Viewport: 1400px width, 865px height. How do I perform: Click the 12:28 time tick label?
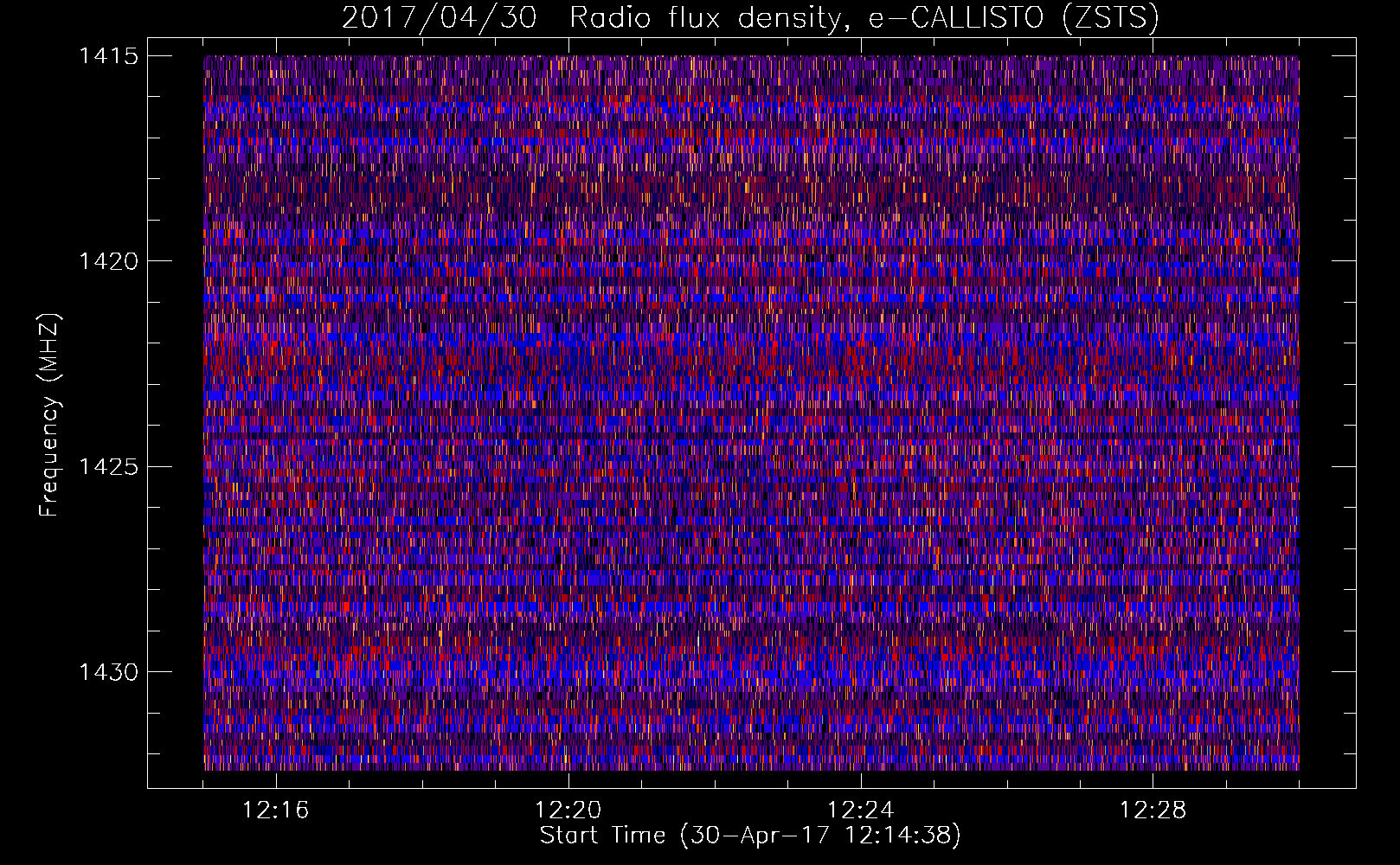click(x=1153, y=811)
